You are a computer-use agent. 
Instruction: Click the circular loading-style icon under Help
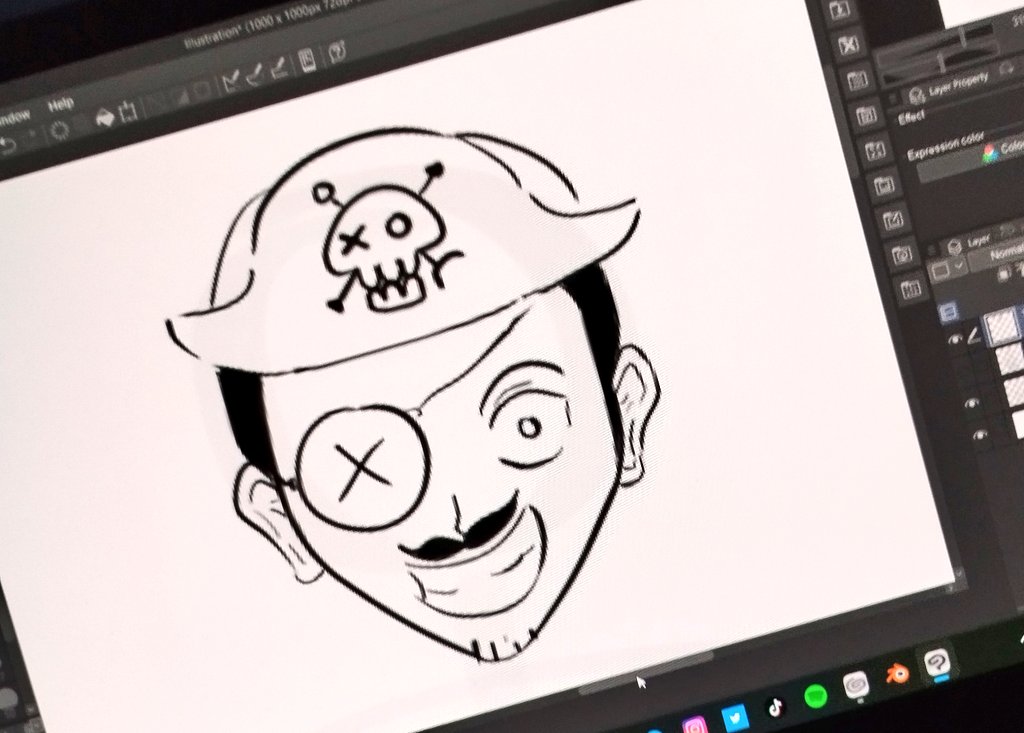point(60,130)
